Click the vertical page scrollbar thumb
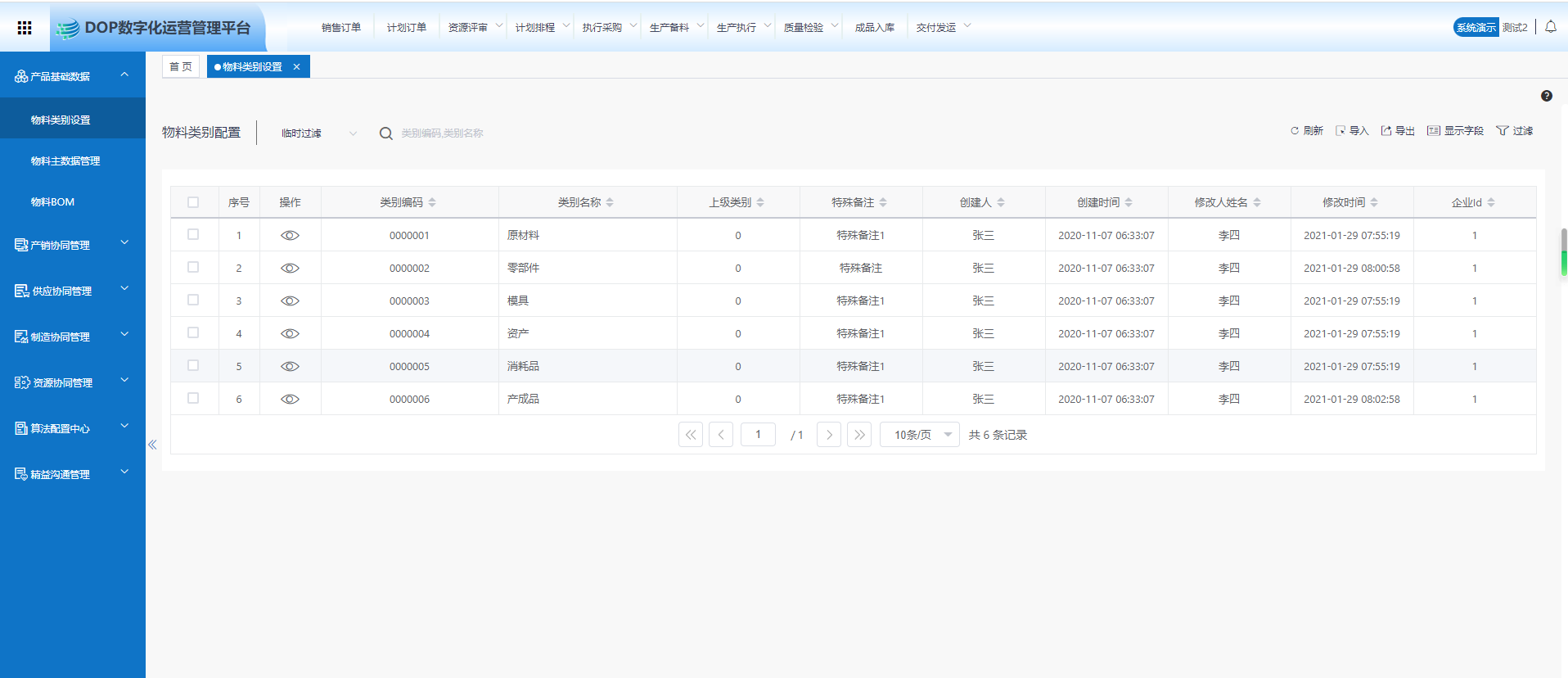This screenshot has height=678, width=1568. tap(1564, 252)
